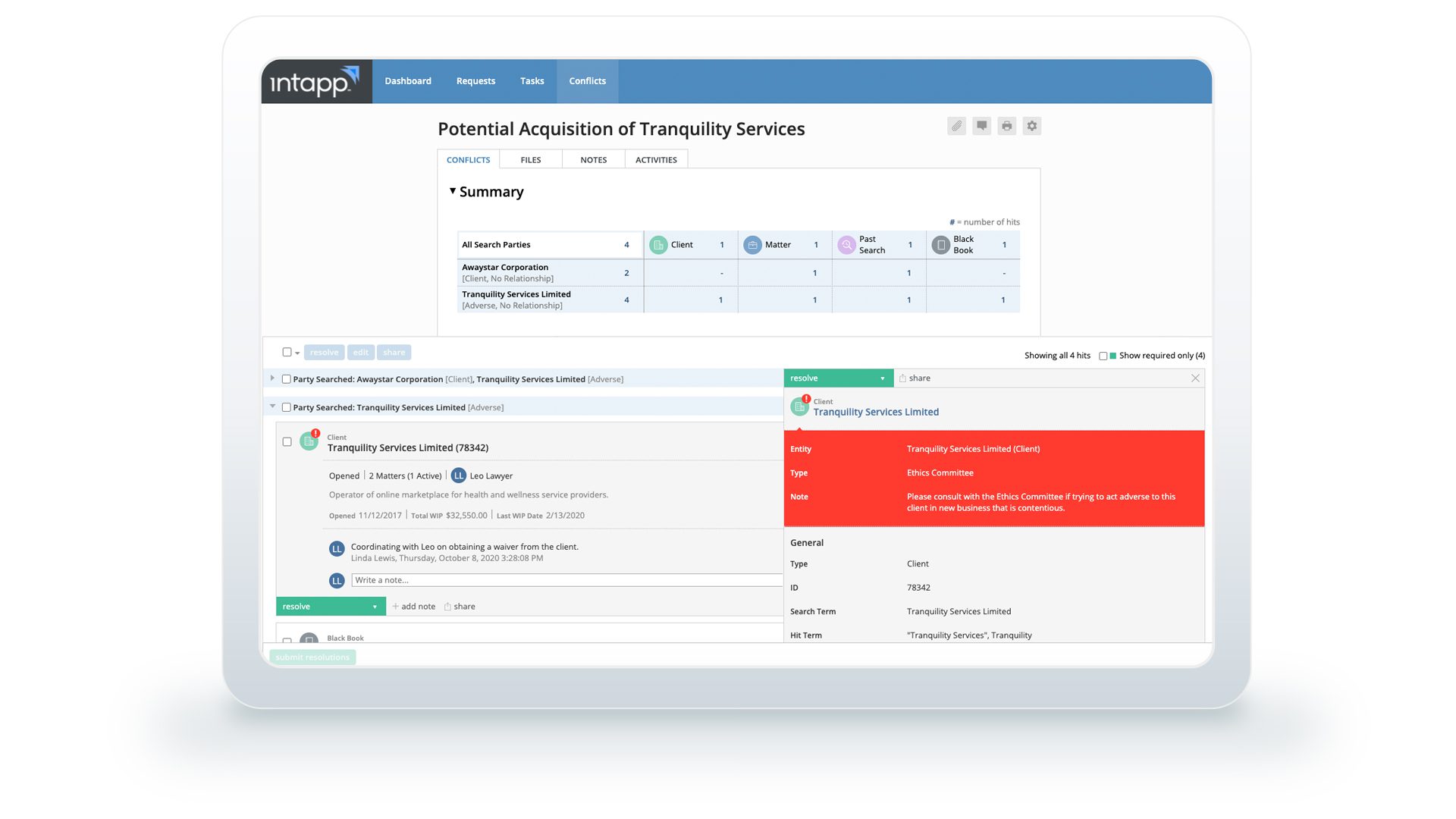Screen dimensions: 1456x819
Task: Click share next to add note
Action: point(460,607)
